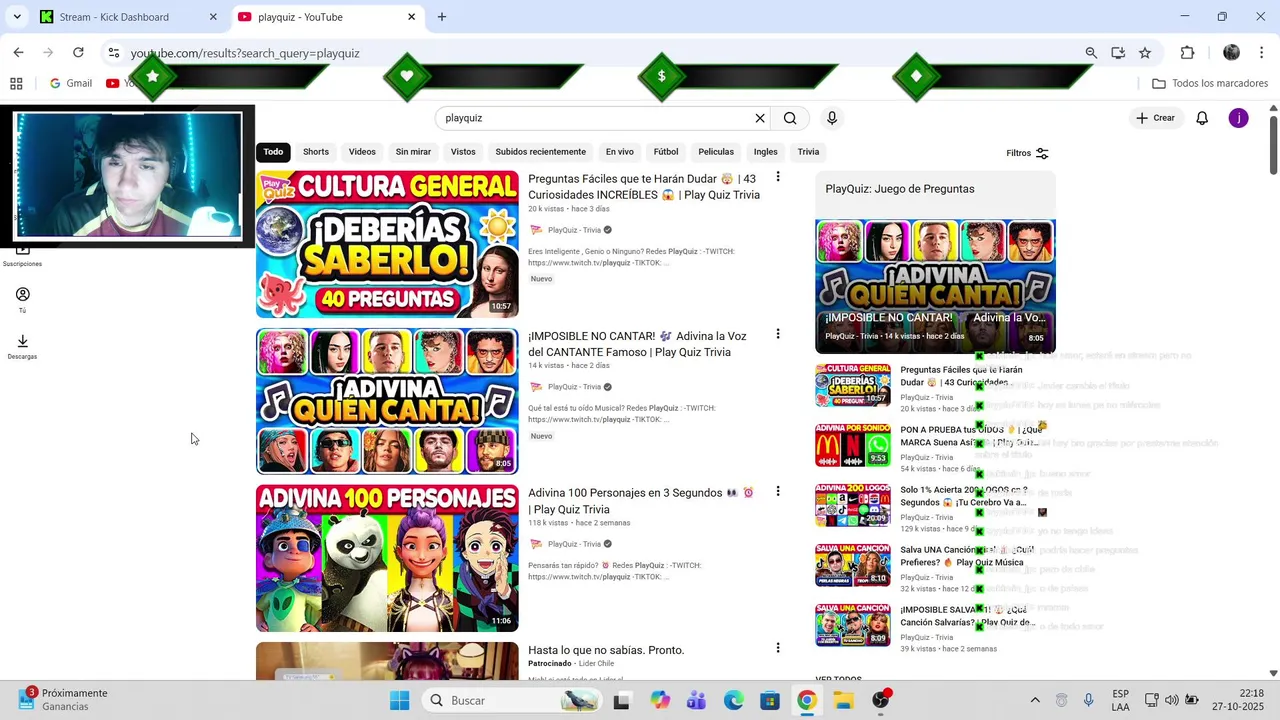This screenshot has width=1280, height=720.
Task: Click the browser back arrow
Action: (x=18, y=53)
